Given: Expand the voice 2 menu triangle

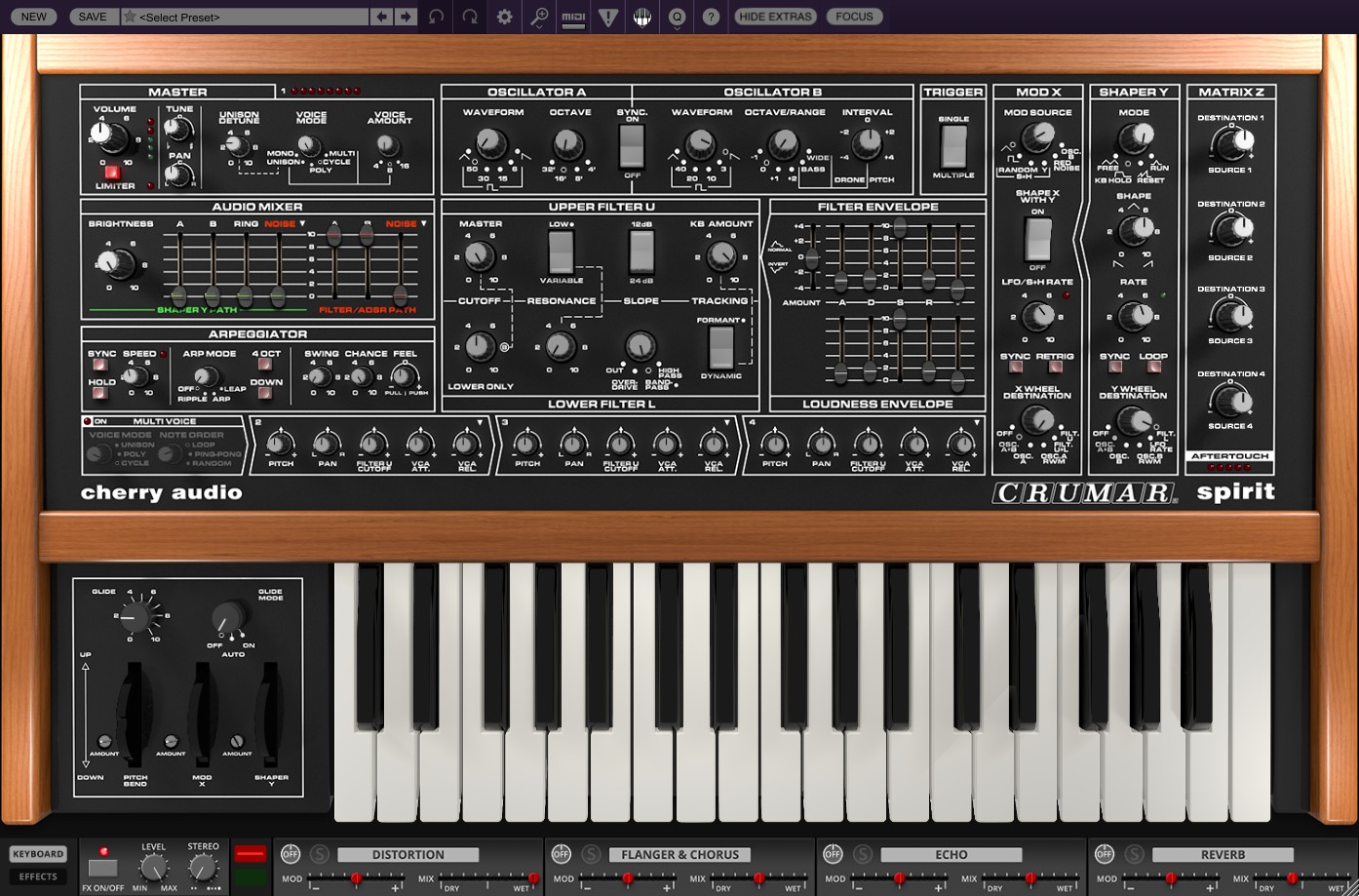Looking at the screenshot, I should [480, 423].
